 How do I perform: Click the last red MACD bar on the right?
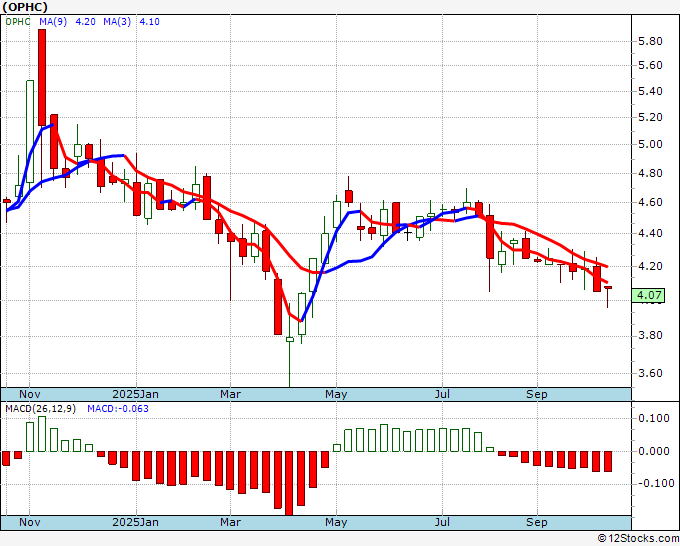pos(608,461)
